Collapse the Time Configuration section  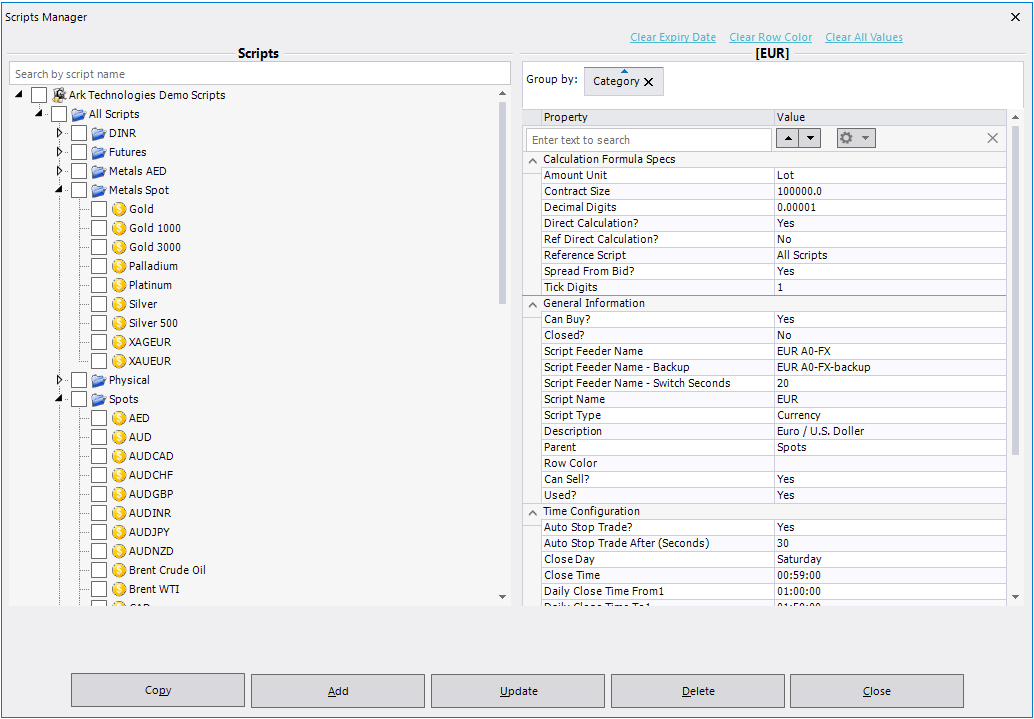tap(532, 511)
